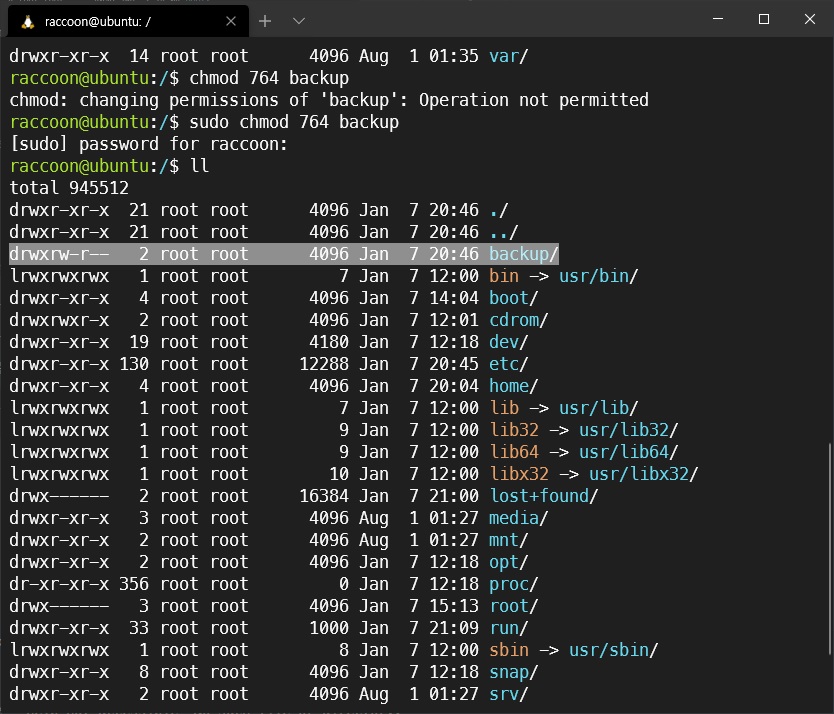Click the 'Operation not permitted' error text

(533, 100)
